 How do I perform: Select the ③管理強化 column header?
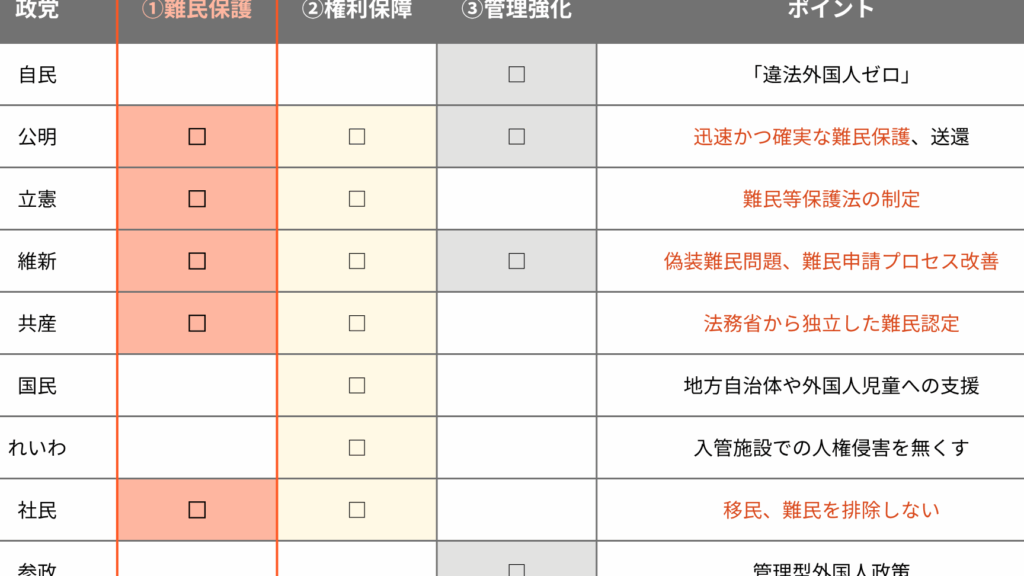pos(516,10)
